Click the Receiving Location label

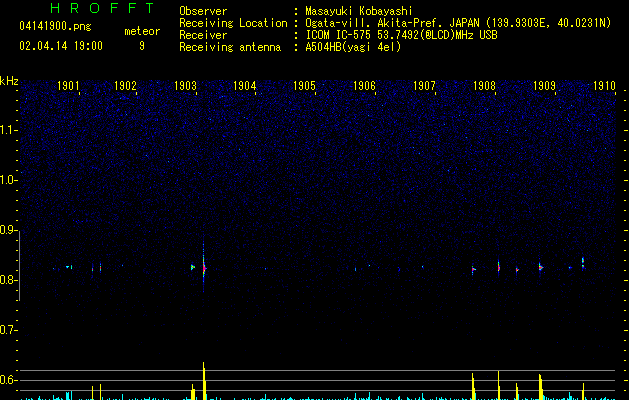click(233, 23)
